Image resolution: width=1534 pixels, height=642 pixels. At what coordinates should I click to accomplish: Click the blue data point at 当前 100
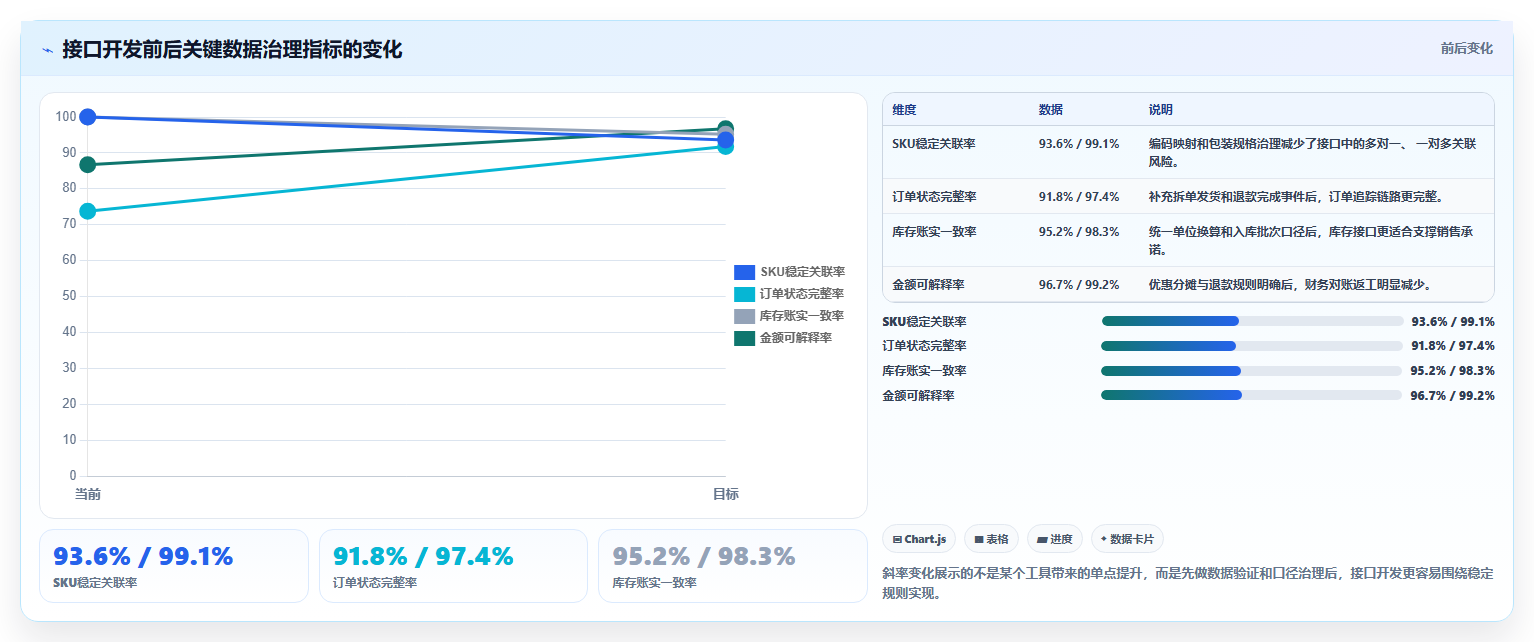[88, 117]
